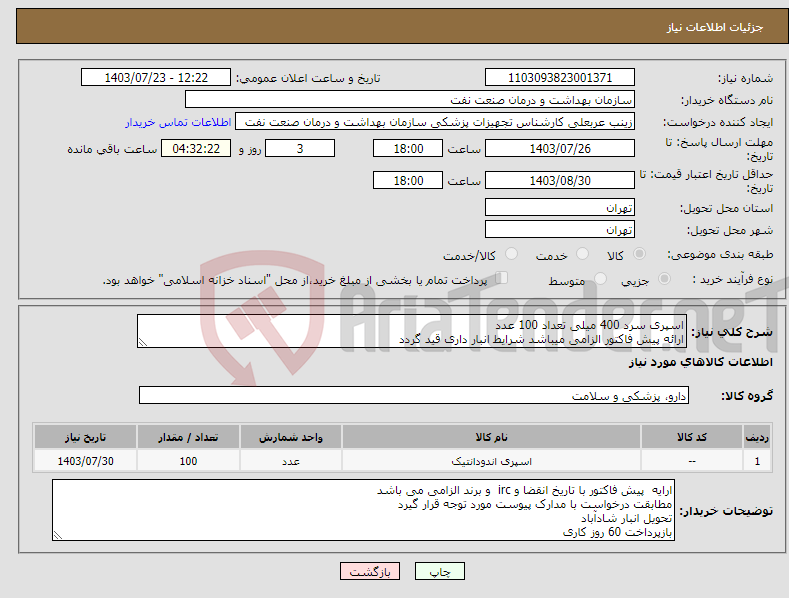The image size is (789, 598).
Task: Click the price validity time field 18:00
Action: coord(408,180)
